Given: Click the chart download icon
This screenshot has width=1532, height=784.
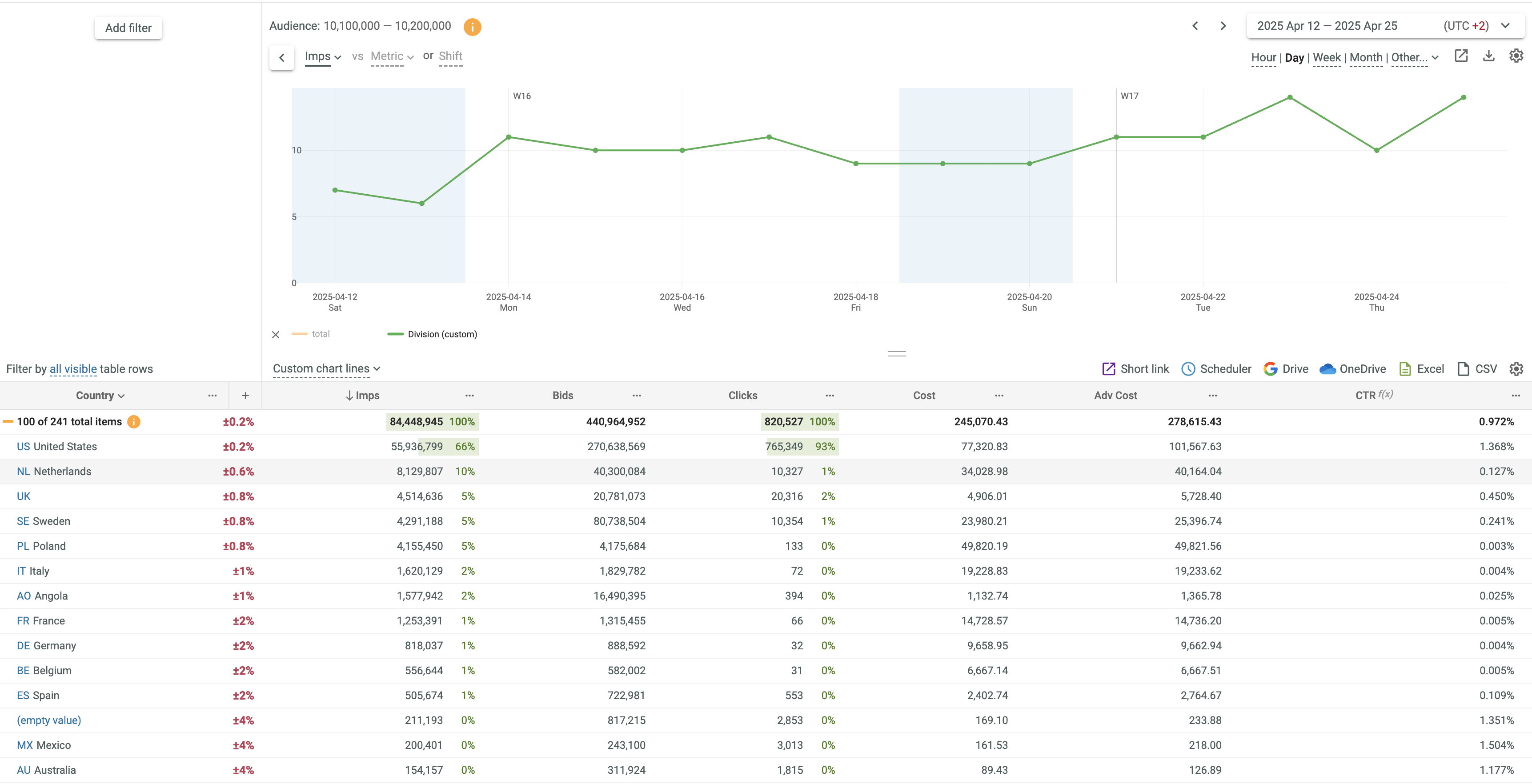Looking at the screenshot, I should coord(1488,56).
